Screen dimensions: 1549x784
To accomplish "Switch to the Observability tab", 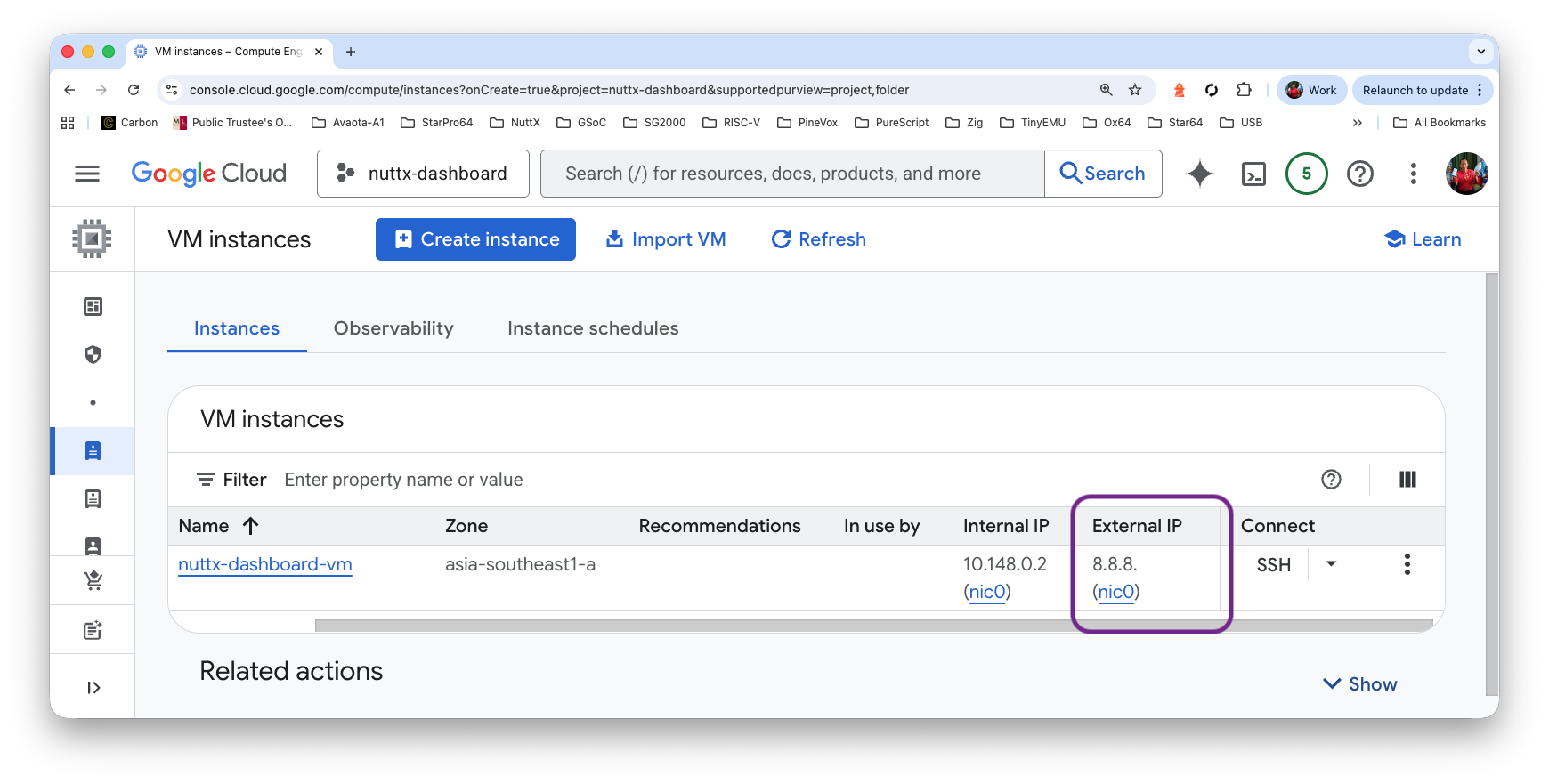I will coord(393,328).
